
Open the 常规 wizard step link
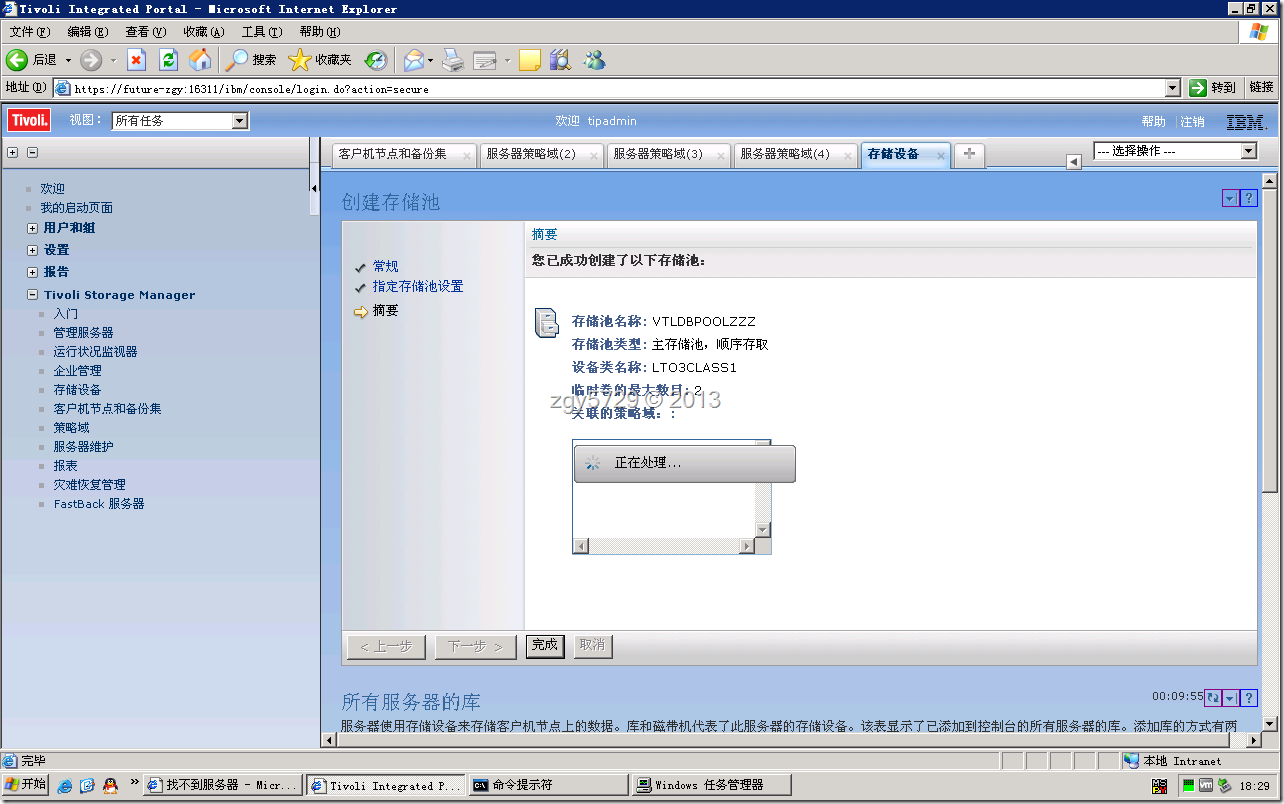click(385, 266)
